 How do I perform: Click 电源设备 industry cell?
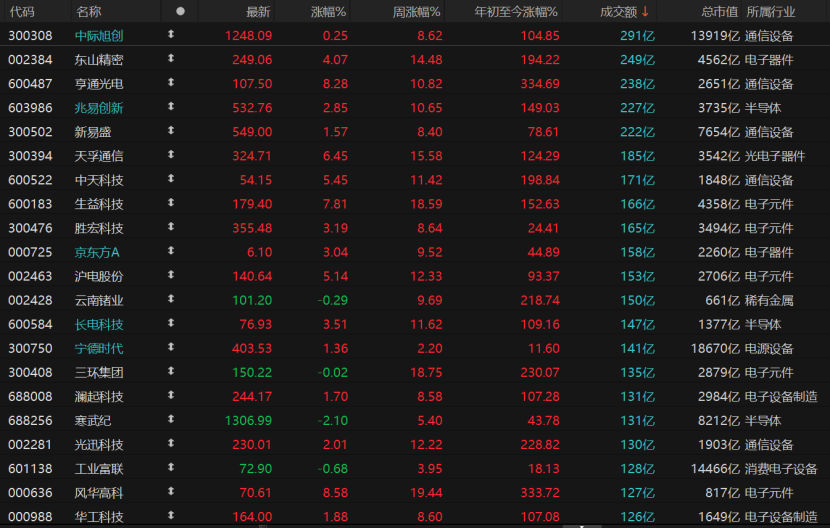pos(769,349)
